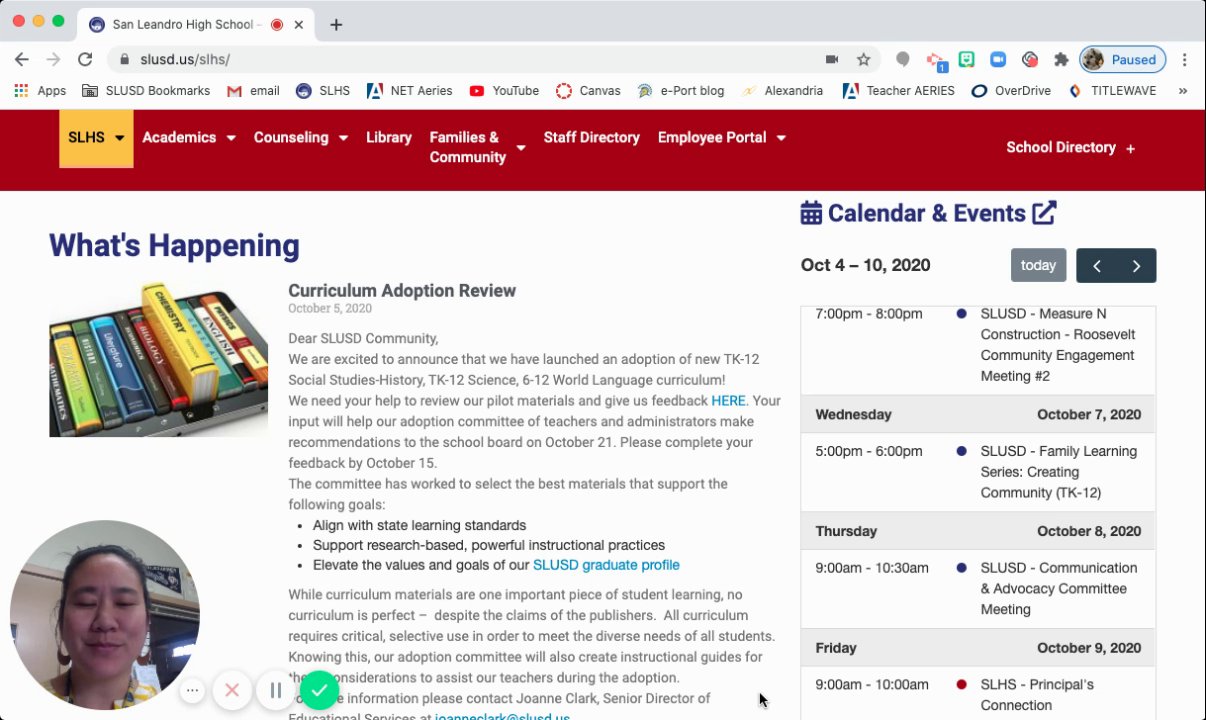Click the calendar today button
Image resolution: width=1206 pixels, height=720 pixels.
pos(1038,265)
